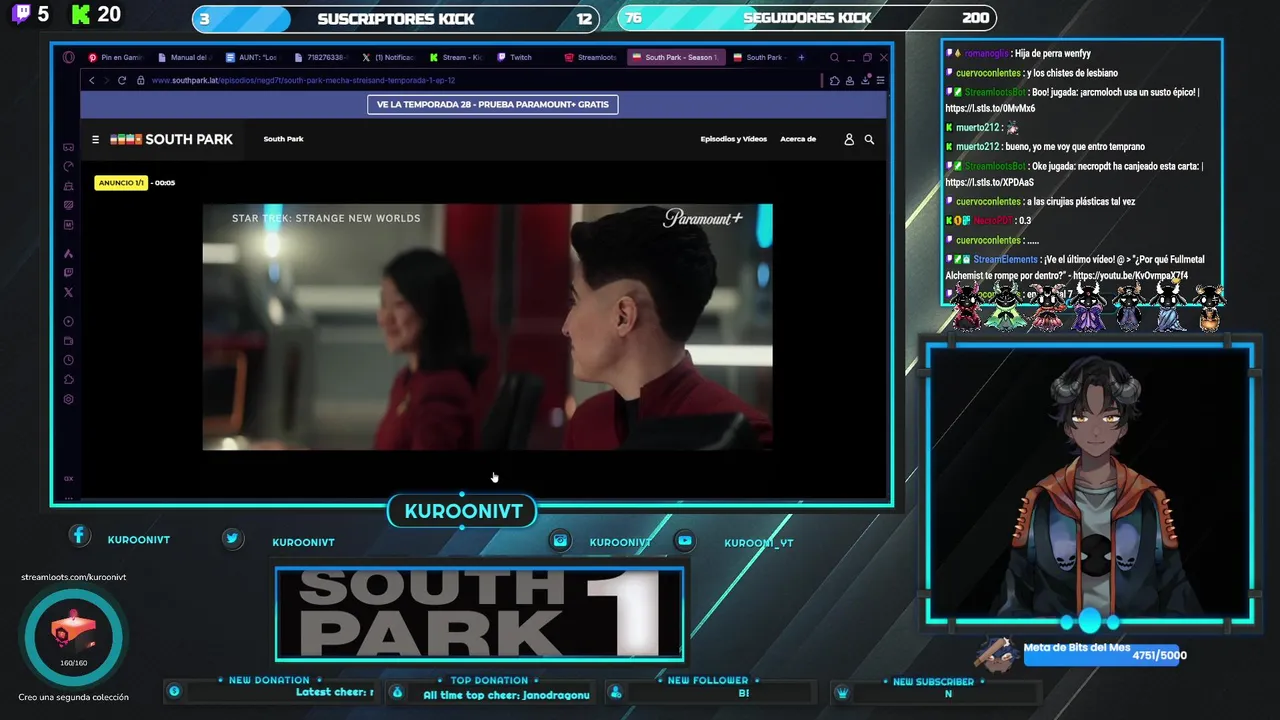1280x720 pixels.
Task: Click the Star Trek ad video player
Action: pos(487,327)
